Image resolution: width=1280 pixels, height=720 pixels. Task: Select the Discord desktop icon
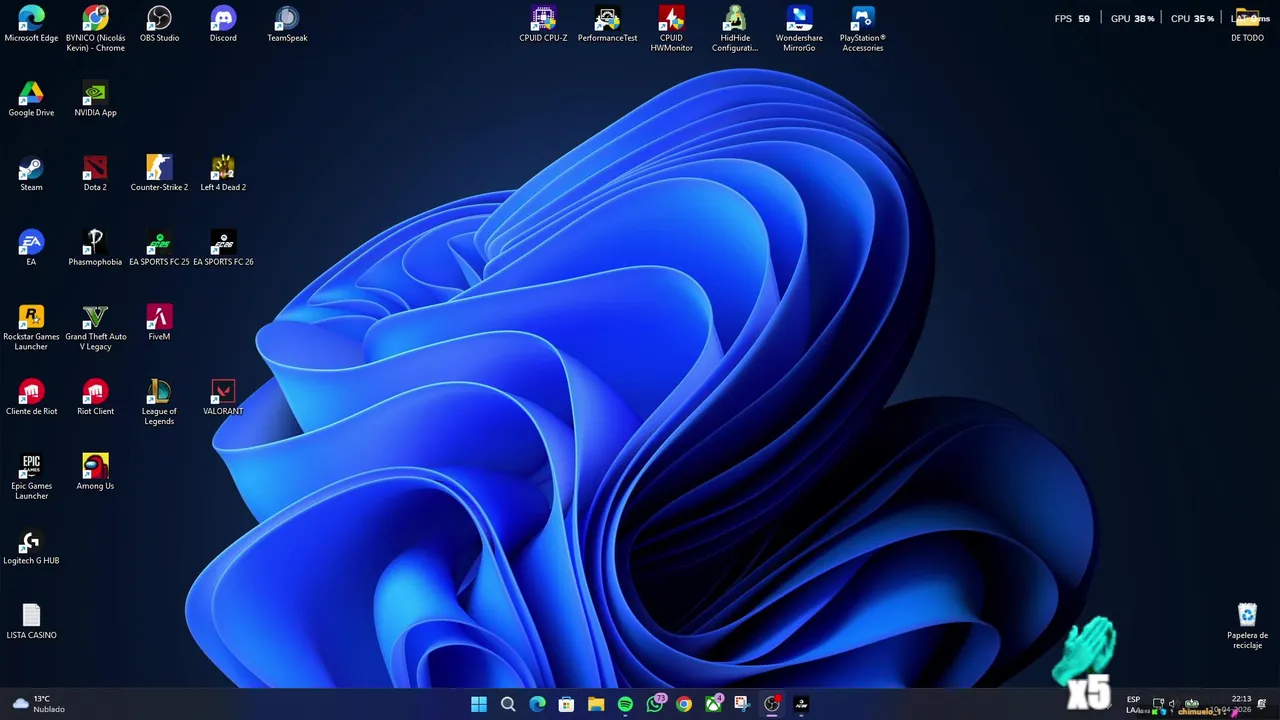[223, 25]
